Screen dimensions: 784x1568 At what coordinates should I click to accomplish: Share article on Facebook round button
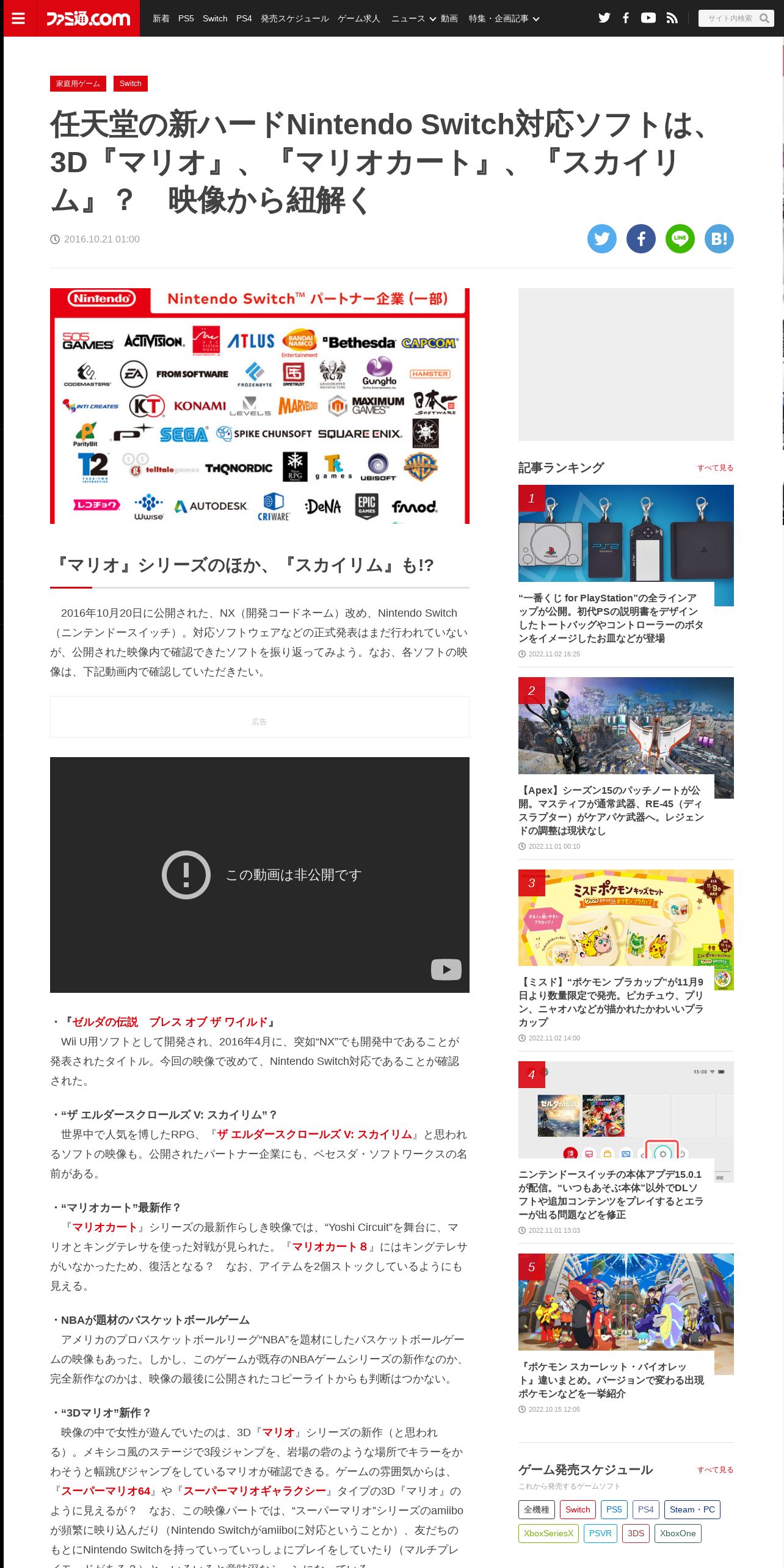(x=641, y=239)
